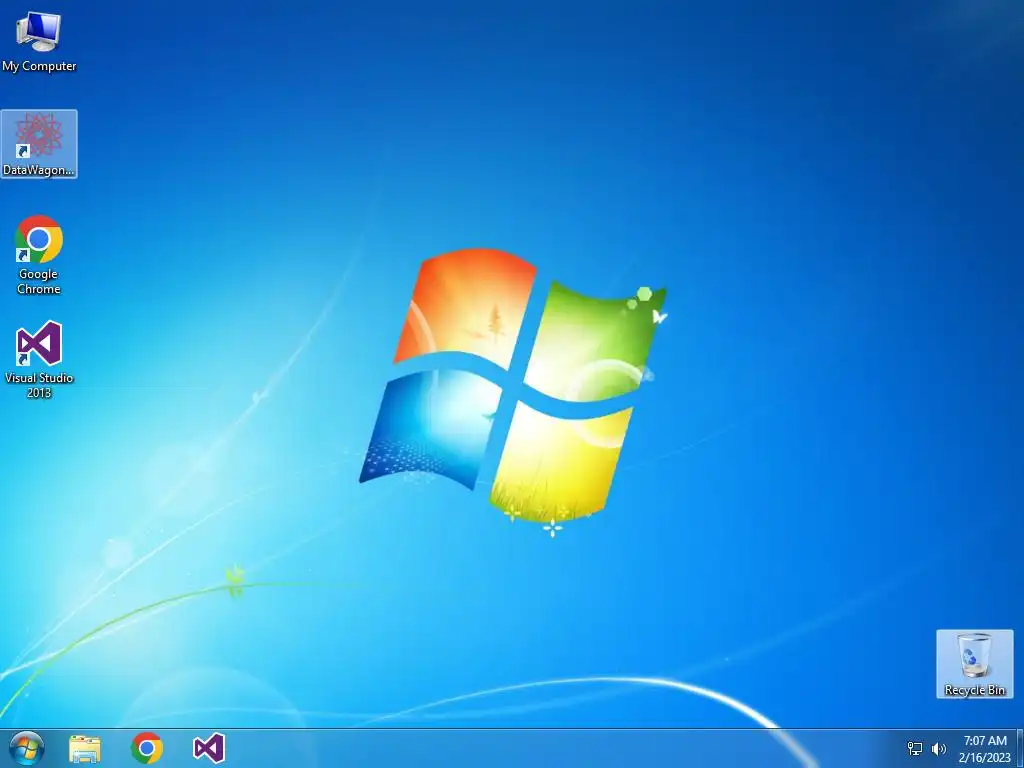Viewport: 1024px width, 768px height.
Task: Select the My Computer desktop icon
Action: click(39, 40)
